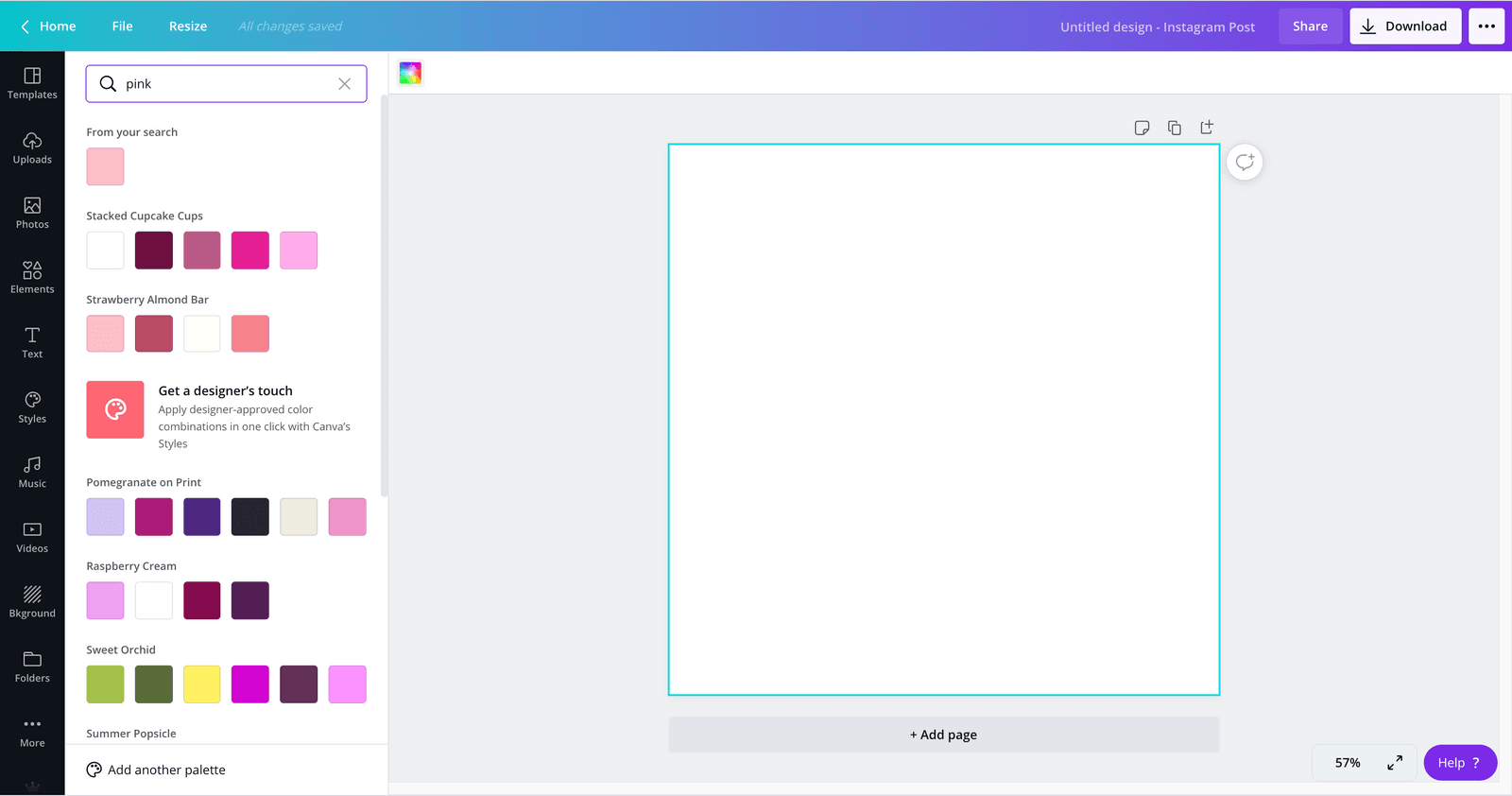Enter fullscreen mode with the expand arrows
The image size is (1512, 796).
[1395, 763]
